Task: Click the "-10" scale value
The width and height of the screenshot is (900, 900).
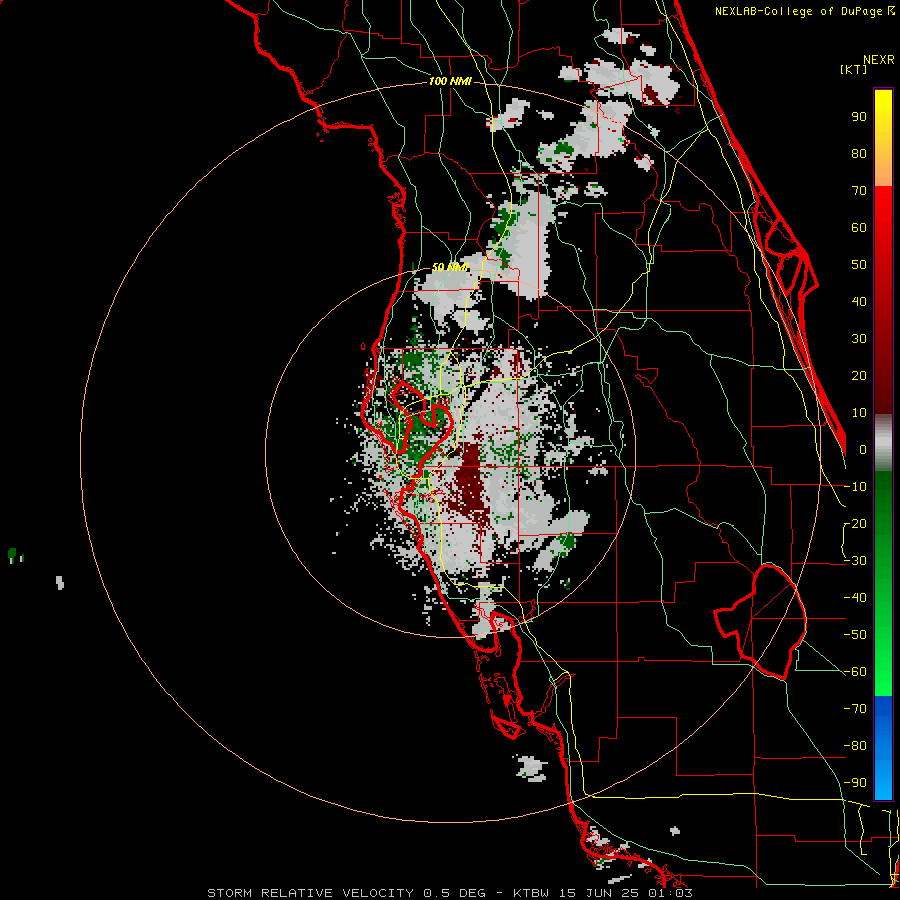Action: (x=855, y=487)
